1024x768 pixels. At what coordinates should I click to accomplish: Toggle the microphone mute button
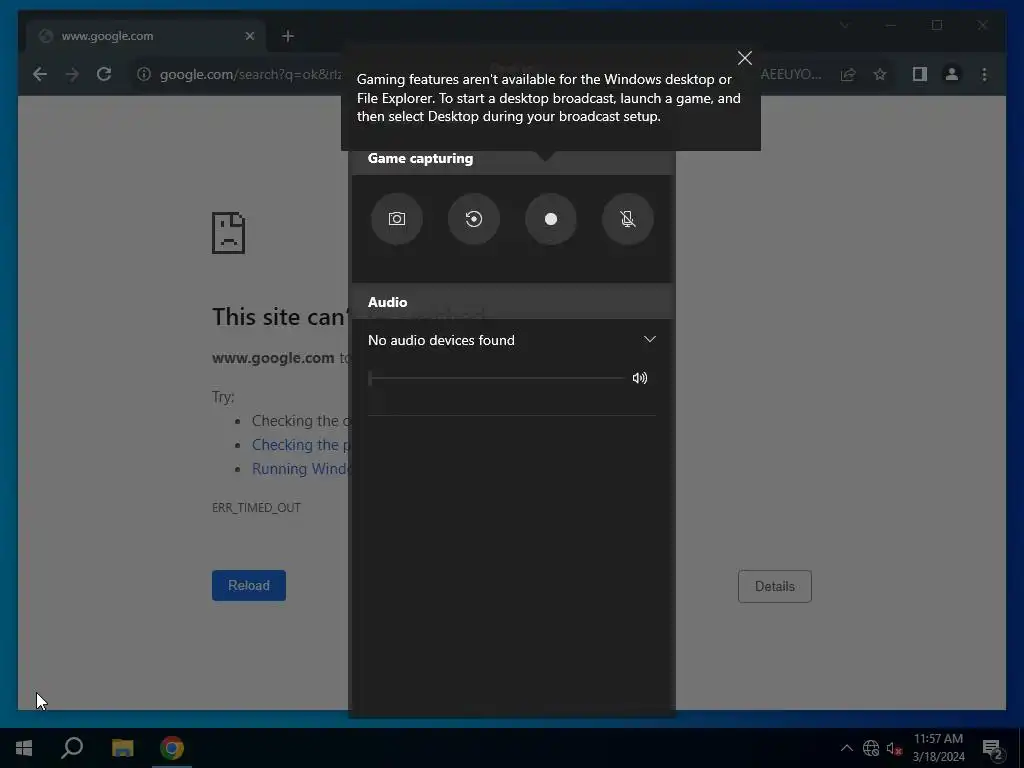pos(628,219)
